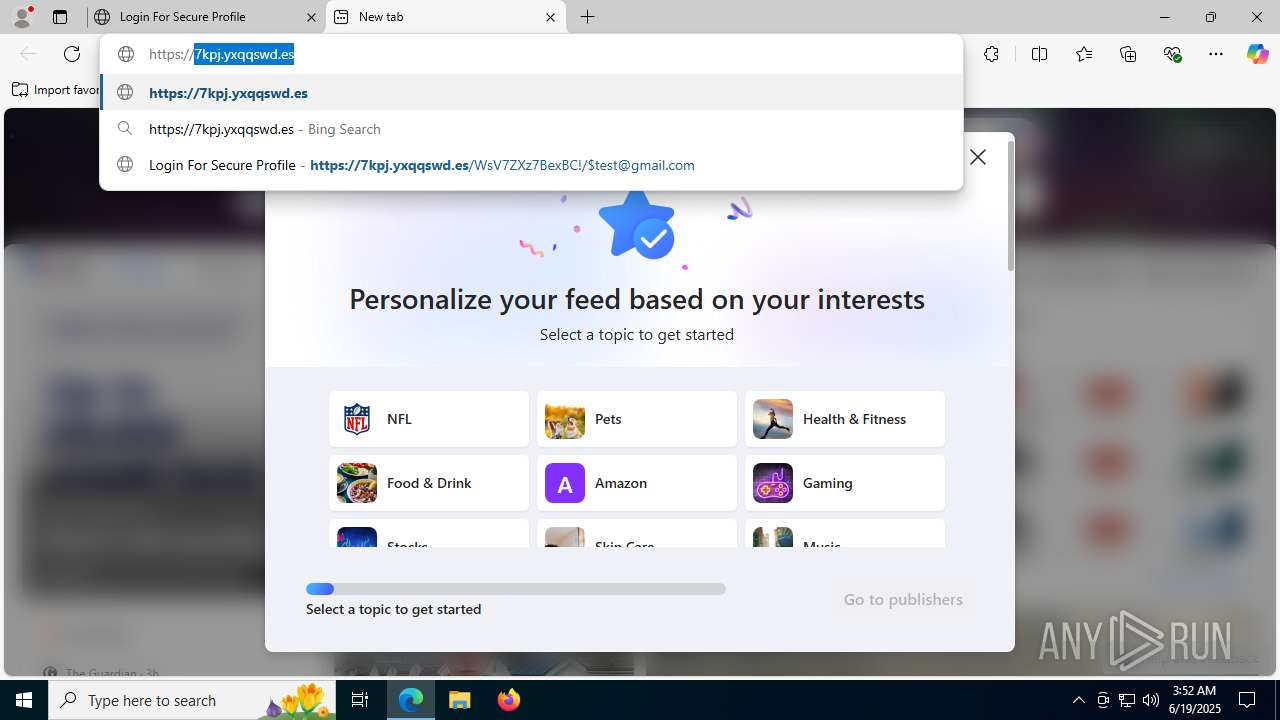1280x720 pixels.
Task: Open the Extensions puzzle icon
Action: tap(991, 54)
